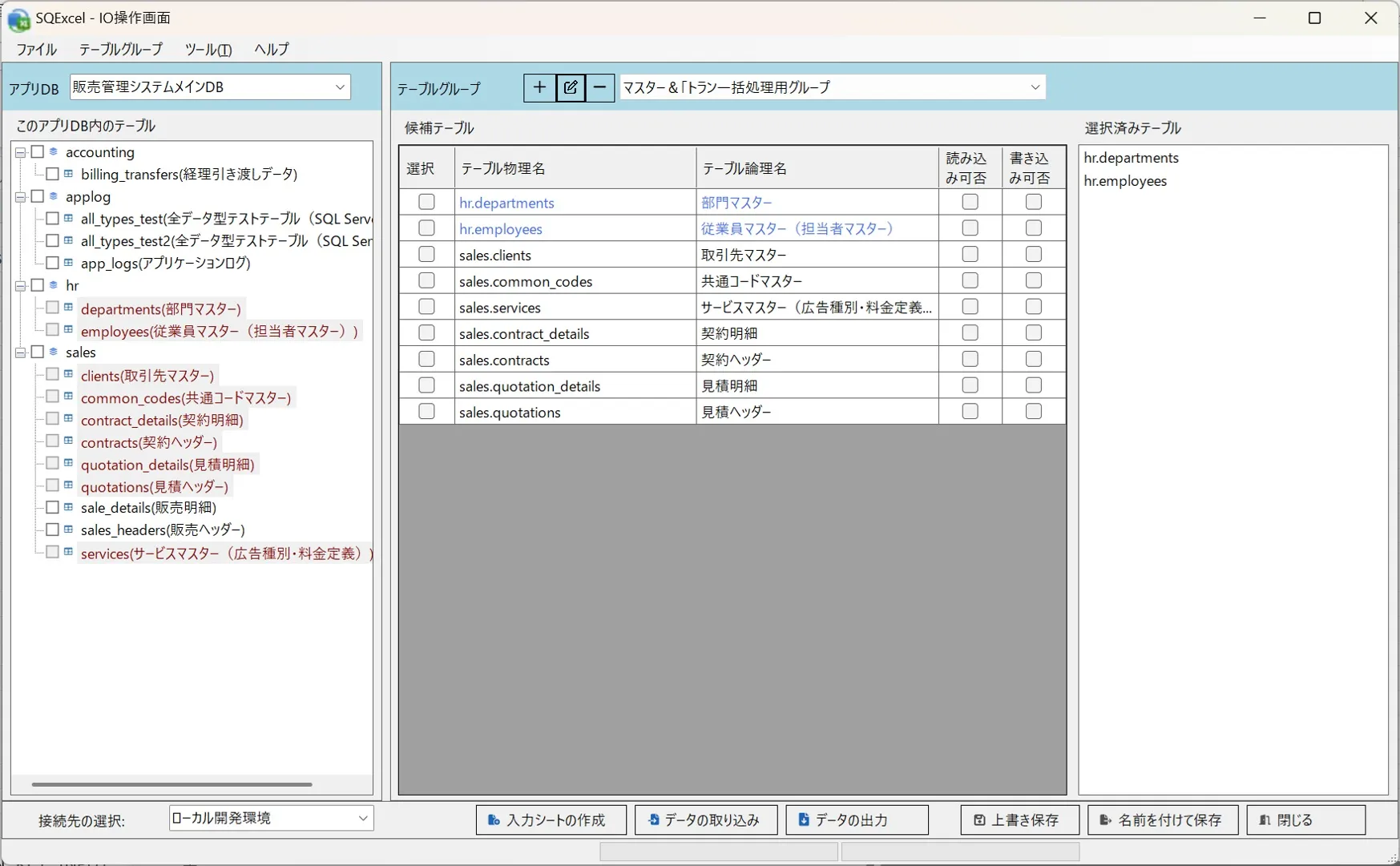1400x866 pixels.
Task: Edit the current table group name
Action: coord(570,87)
